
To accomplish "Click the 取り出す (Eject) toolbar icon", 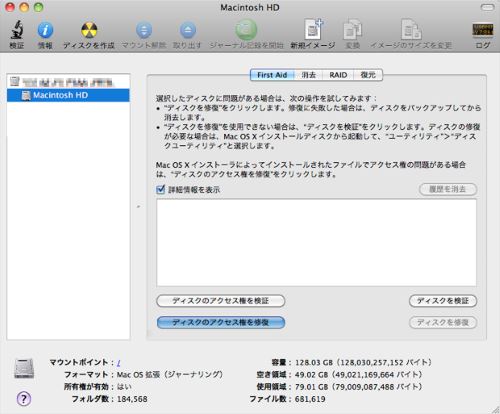I will click(x=188, y=30).
